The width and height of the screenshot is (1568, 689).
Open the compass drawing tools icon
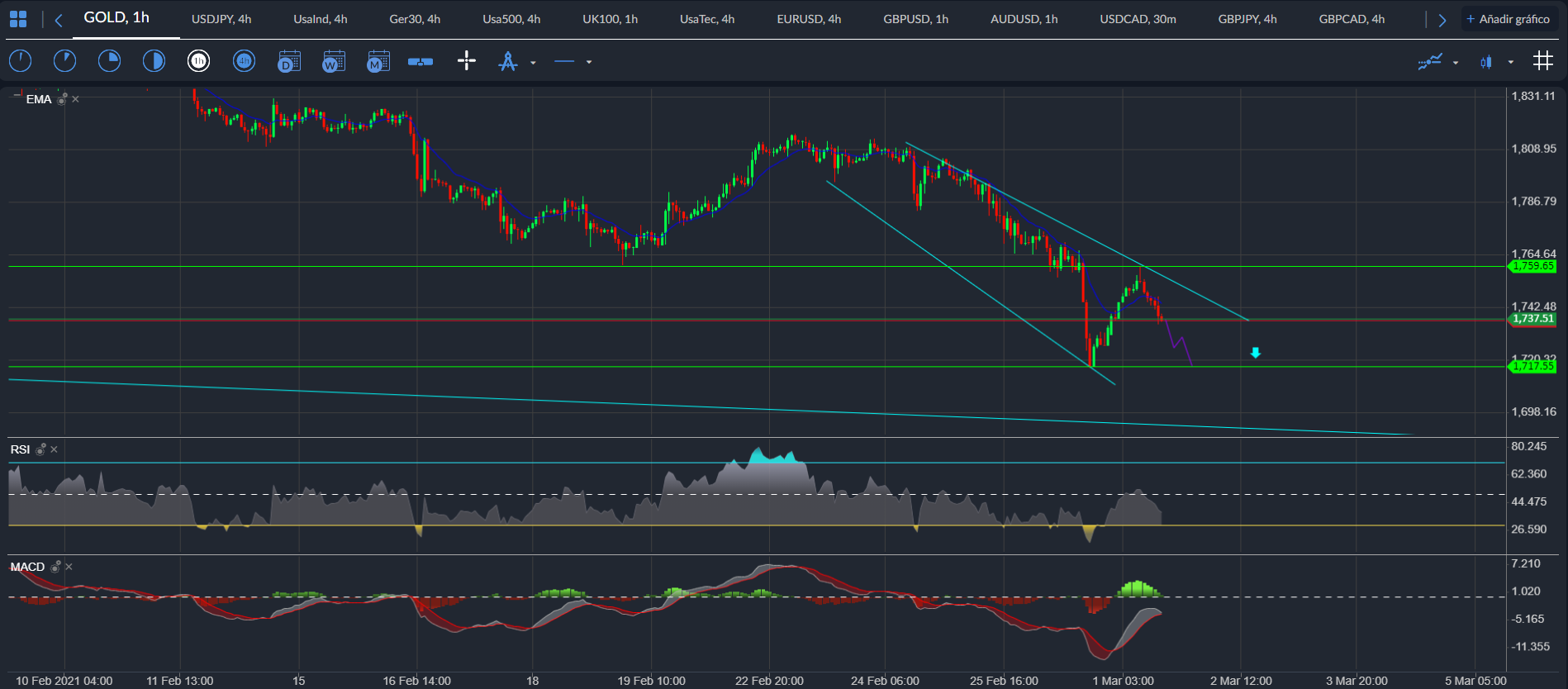tap(508, 61)
